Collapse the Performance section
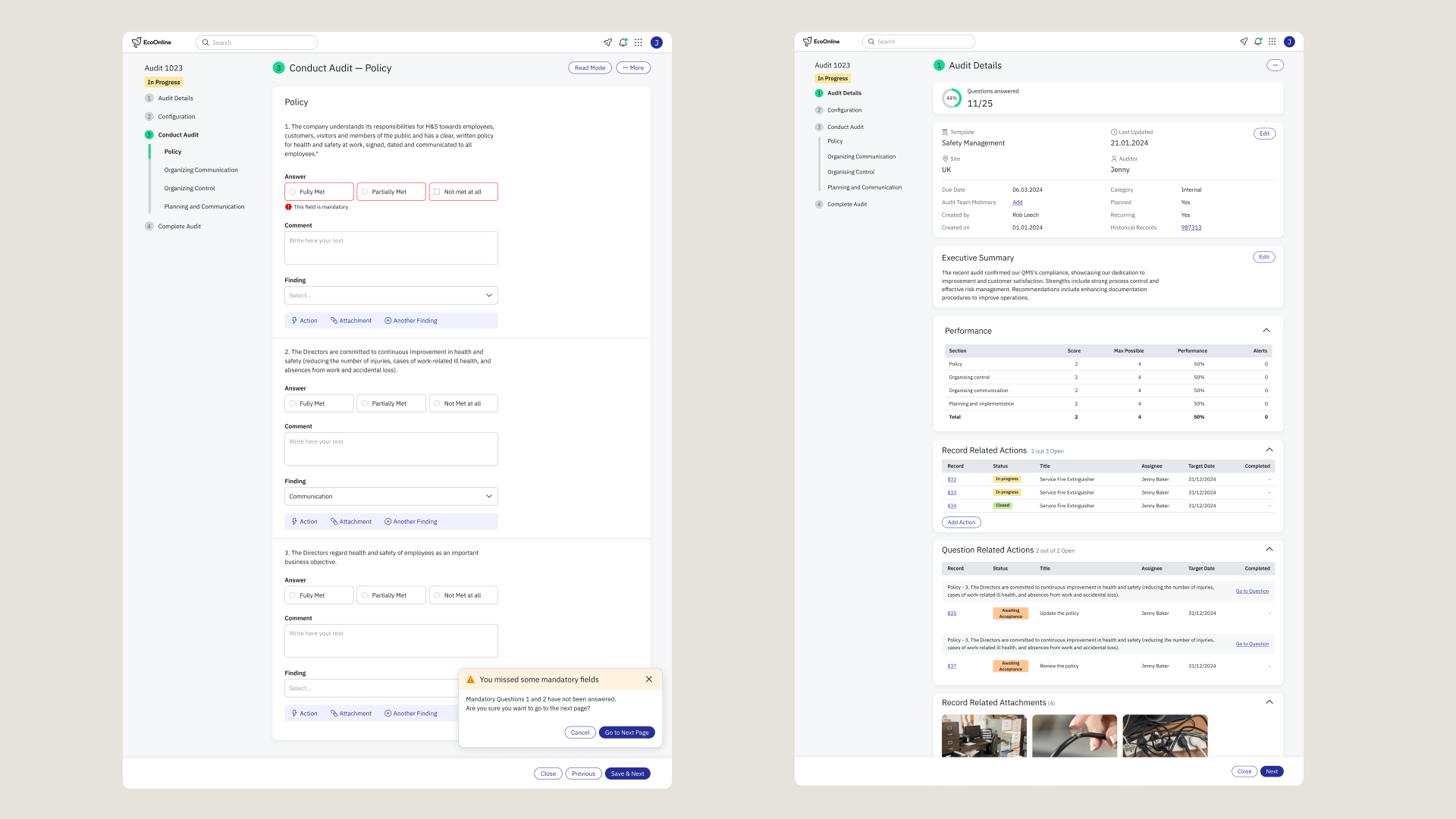 coord(1266,331)
